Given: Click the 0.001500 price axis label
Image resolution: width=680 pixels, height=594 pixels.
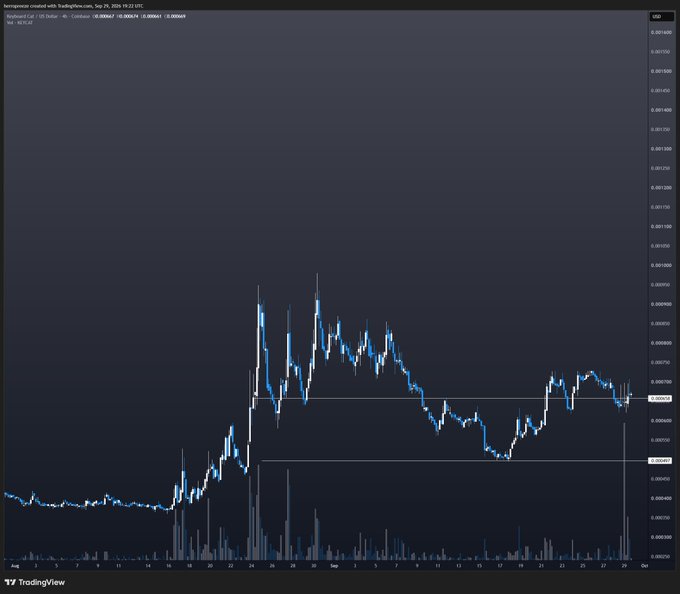Looking at the screenshot, I should [x=661, y=71].
